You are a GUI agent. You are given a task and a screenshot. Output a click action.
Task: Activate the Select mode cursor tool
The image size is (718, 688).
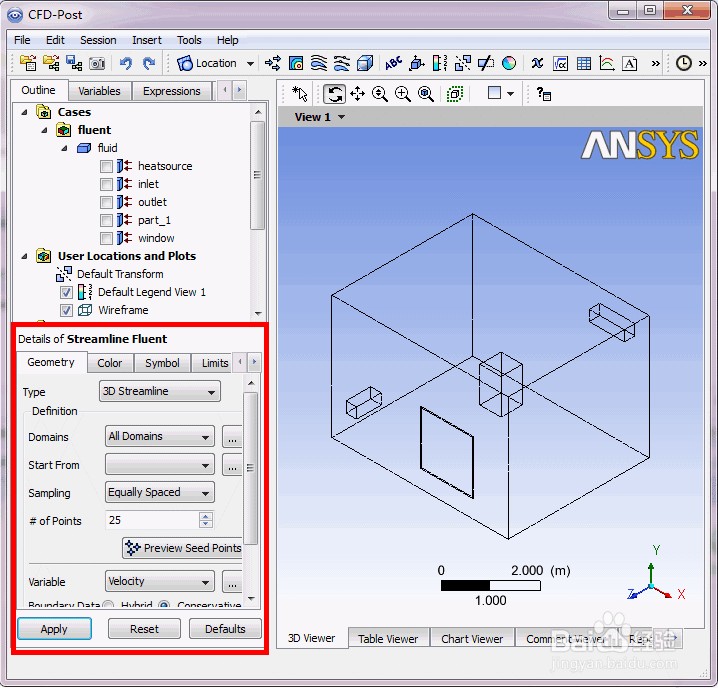point(299,94)
